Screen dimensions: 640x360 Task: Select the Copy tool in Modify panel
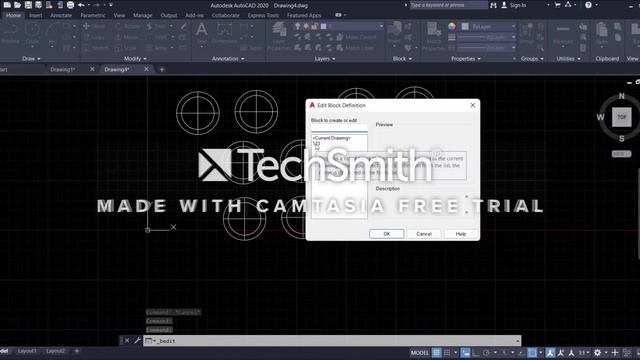click(x=93, y=37)
